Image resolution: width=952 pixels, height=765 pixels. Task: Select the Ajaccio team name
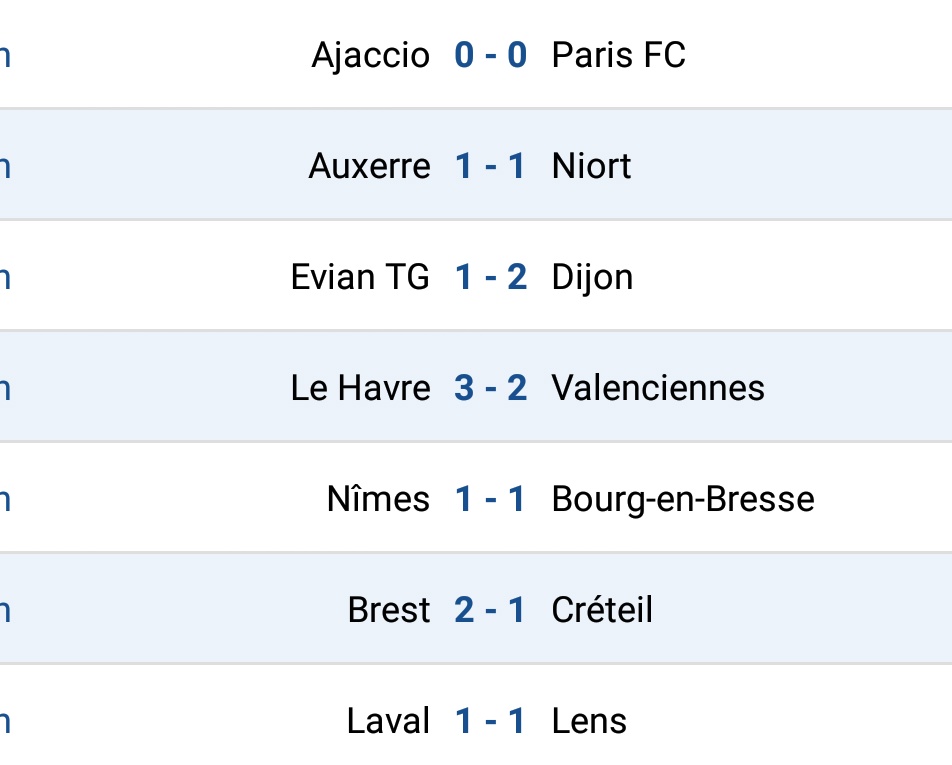[371, 56]
